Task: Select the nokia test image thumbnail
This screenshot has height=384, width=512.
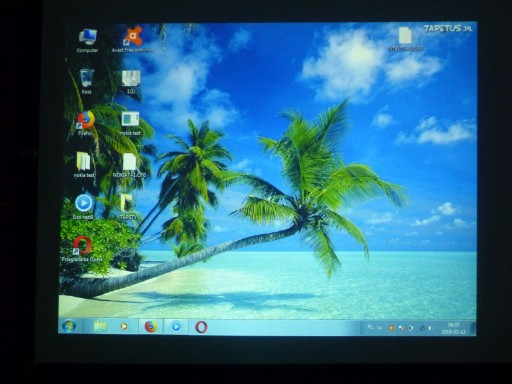Action: pos(130,123)
